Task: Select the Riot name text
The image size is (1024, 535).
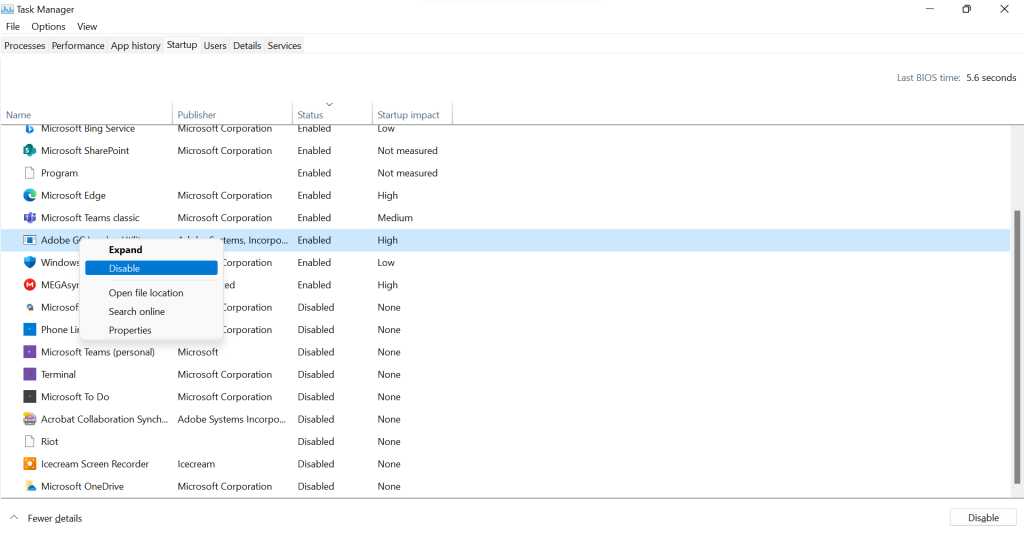Action: click(x=50, y=442)
